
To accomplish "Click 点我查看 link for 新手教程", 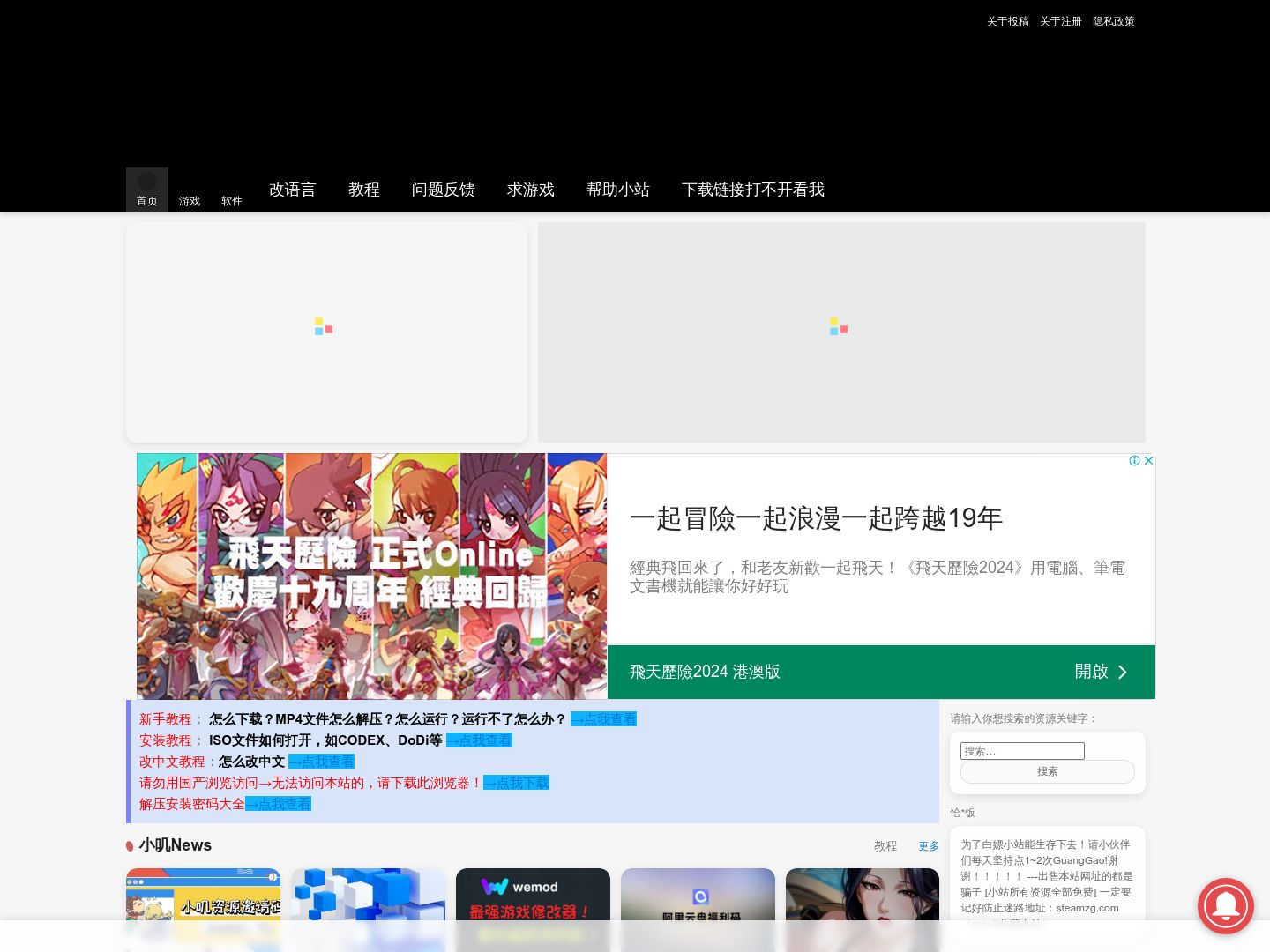I will point(603,719).
